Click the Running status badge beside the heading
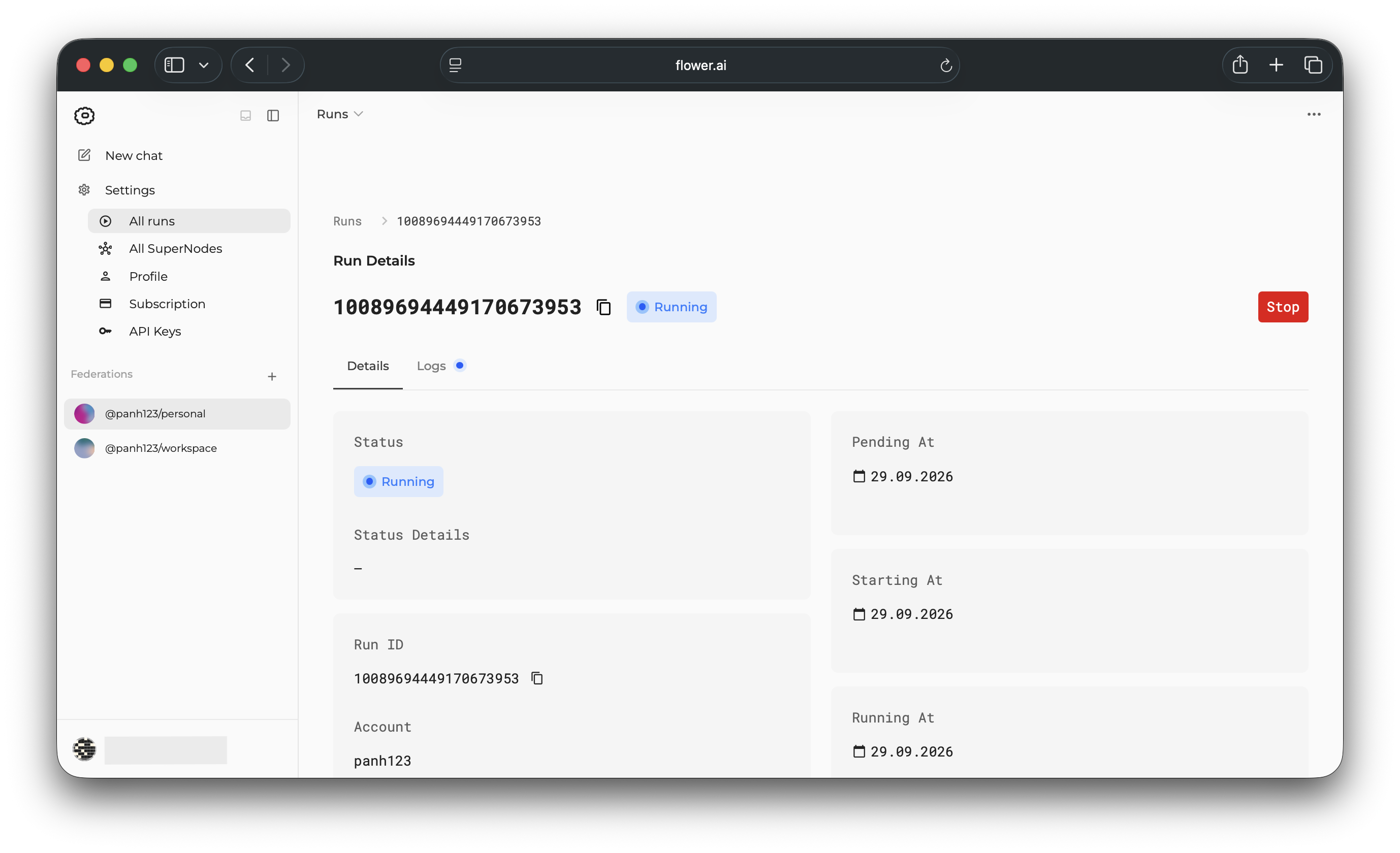The width and height of the screenshot is (1400, 853). coord(671,307)
